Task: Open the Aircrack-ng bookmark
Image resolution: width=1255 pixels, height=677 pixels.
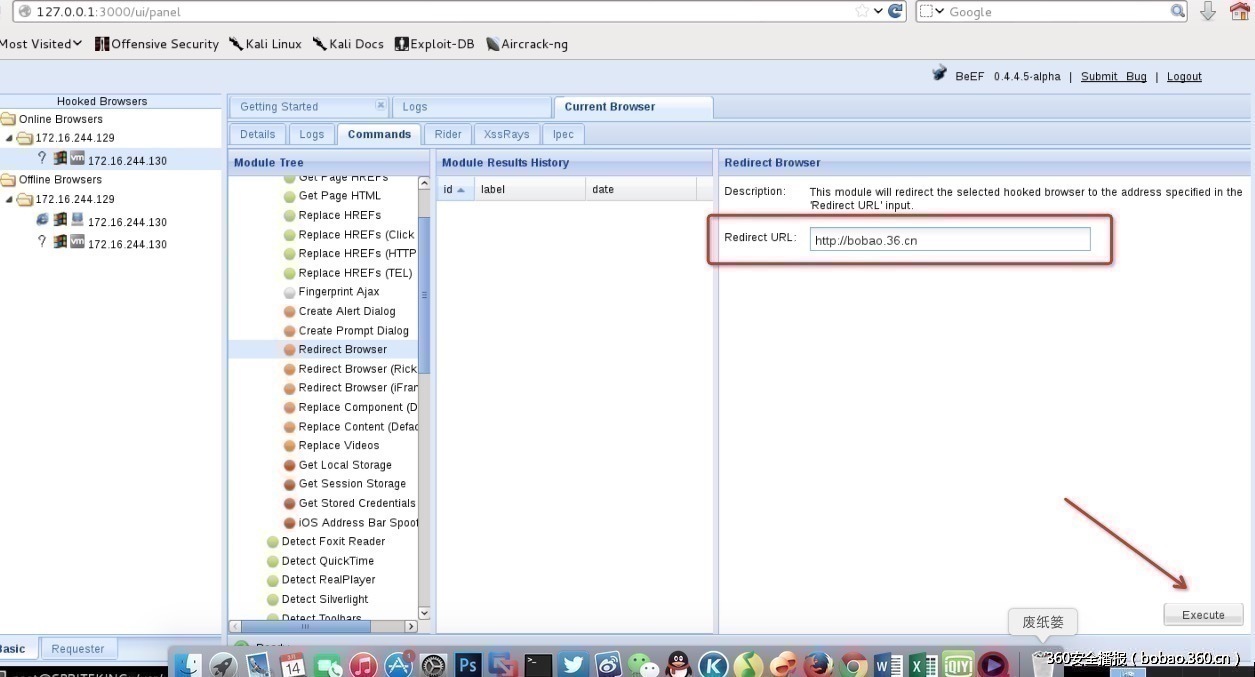Action: pos(527,44)
